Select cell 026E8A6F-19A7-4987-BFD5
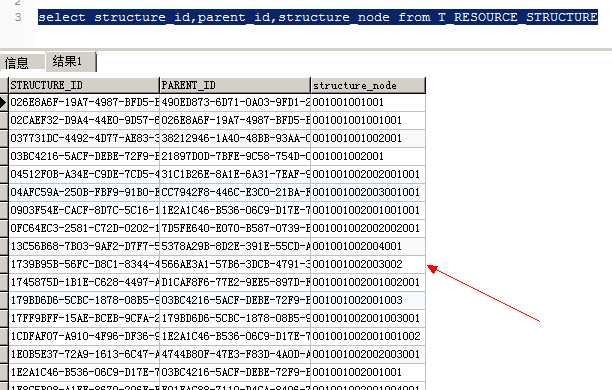The height and width of the screenshot is (390, 612). [84, 103]
